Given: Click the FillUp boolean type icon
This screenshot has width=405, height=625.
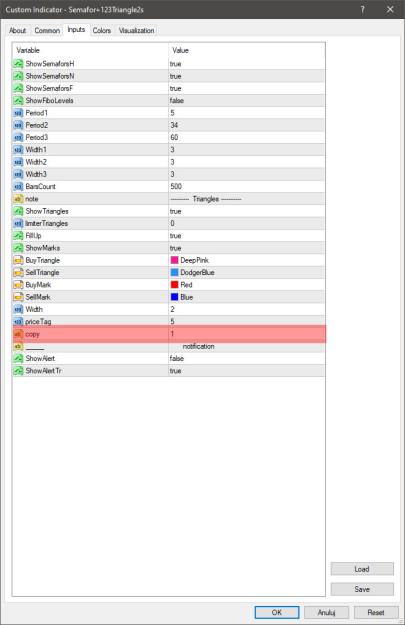Looking at the screenshot, I should (18, 236).
